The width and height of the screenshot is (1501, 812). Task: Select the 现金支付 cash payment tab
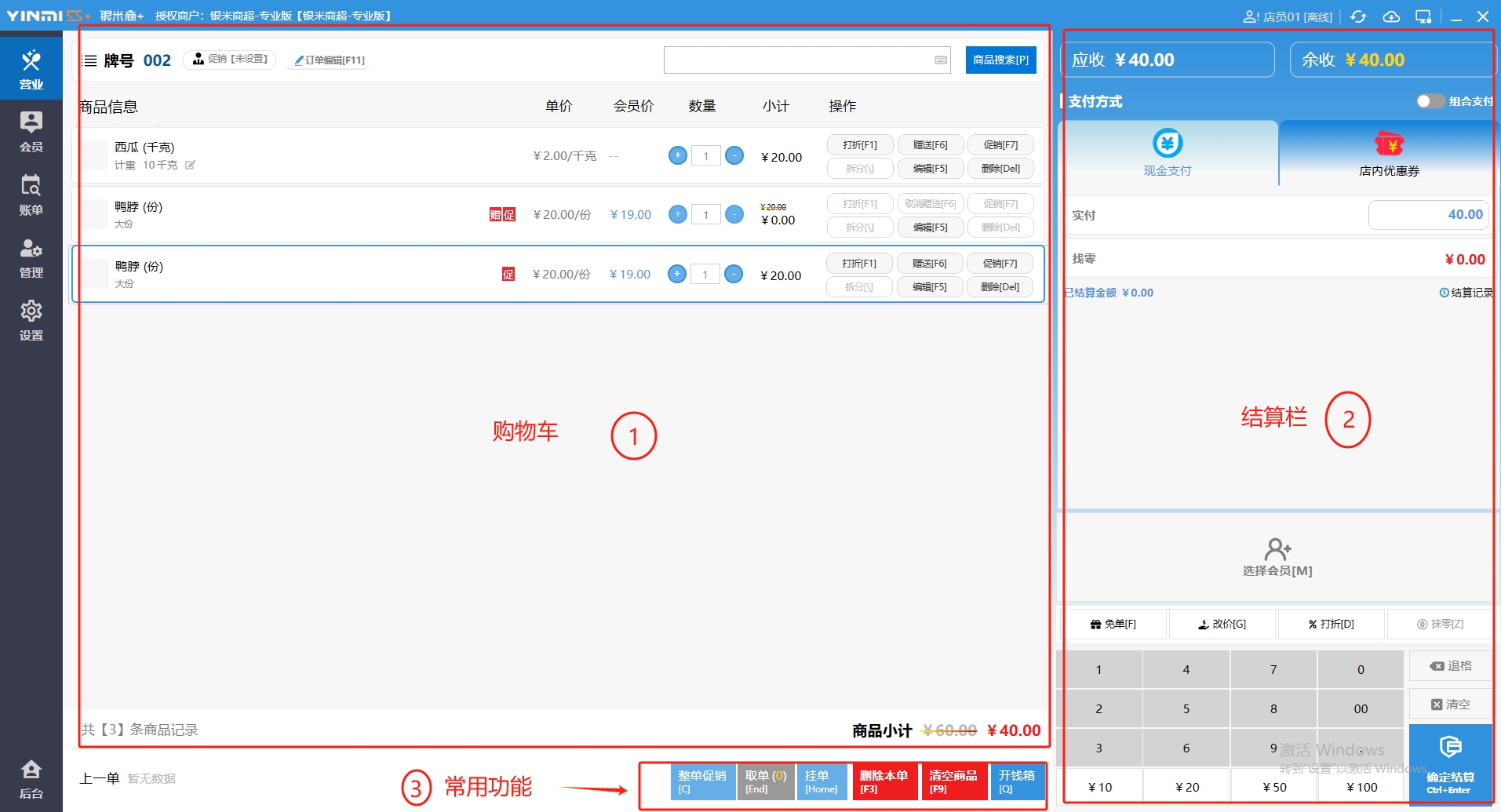(x=1168, y=153)
